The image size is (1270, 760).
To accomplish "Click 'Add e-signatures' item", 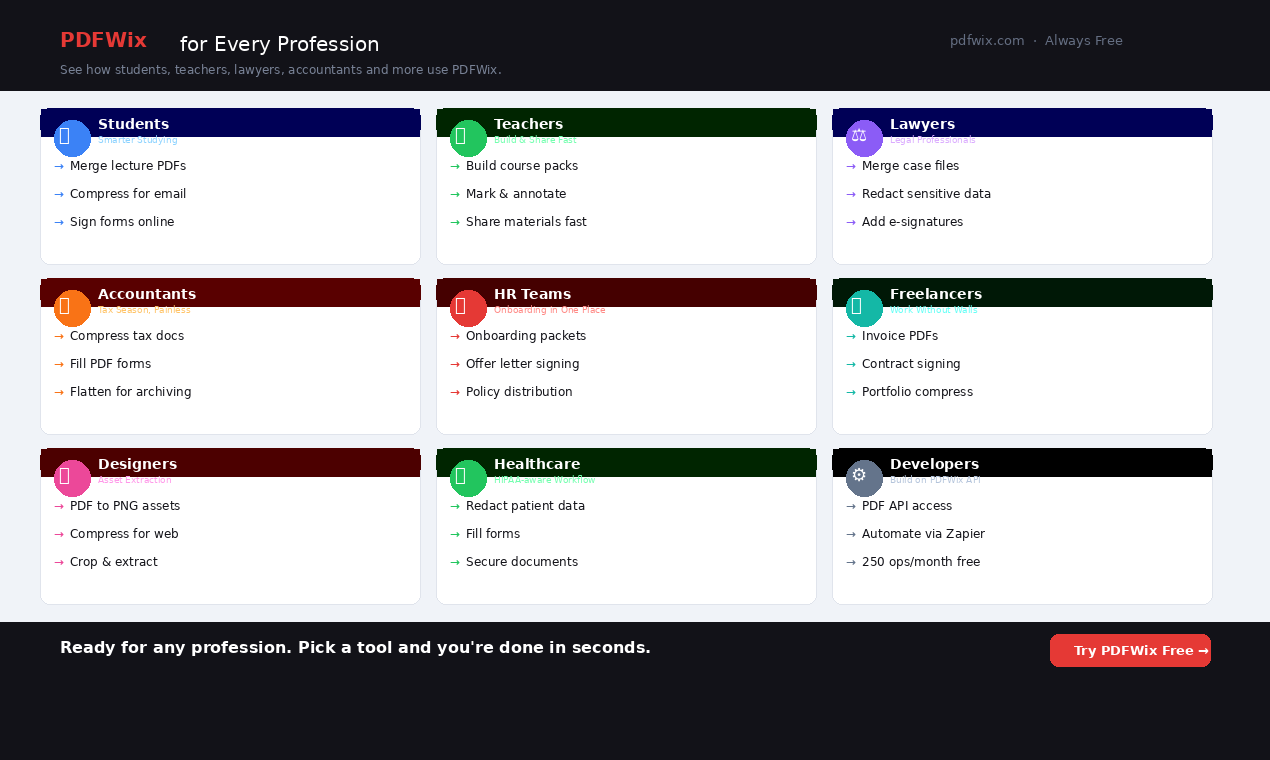I will pos(912,222).
